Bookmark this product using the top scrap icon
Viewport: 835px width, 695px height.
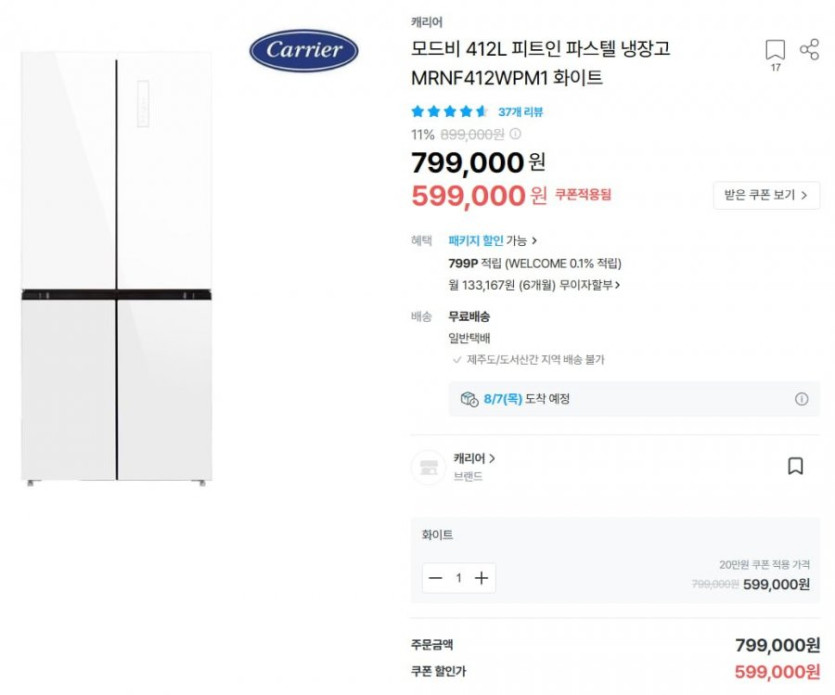click(775, 50)
